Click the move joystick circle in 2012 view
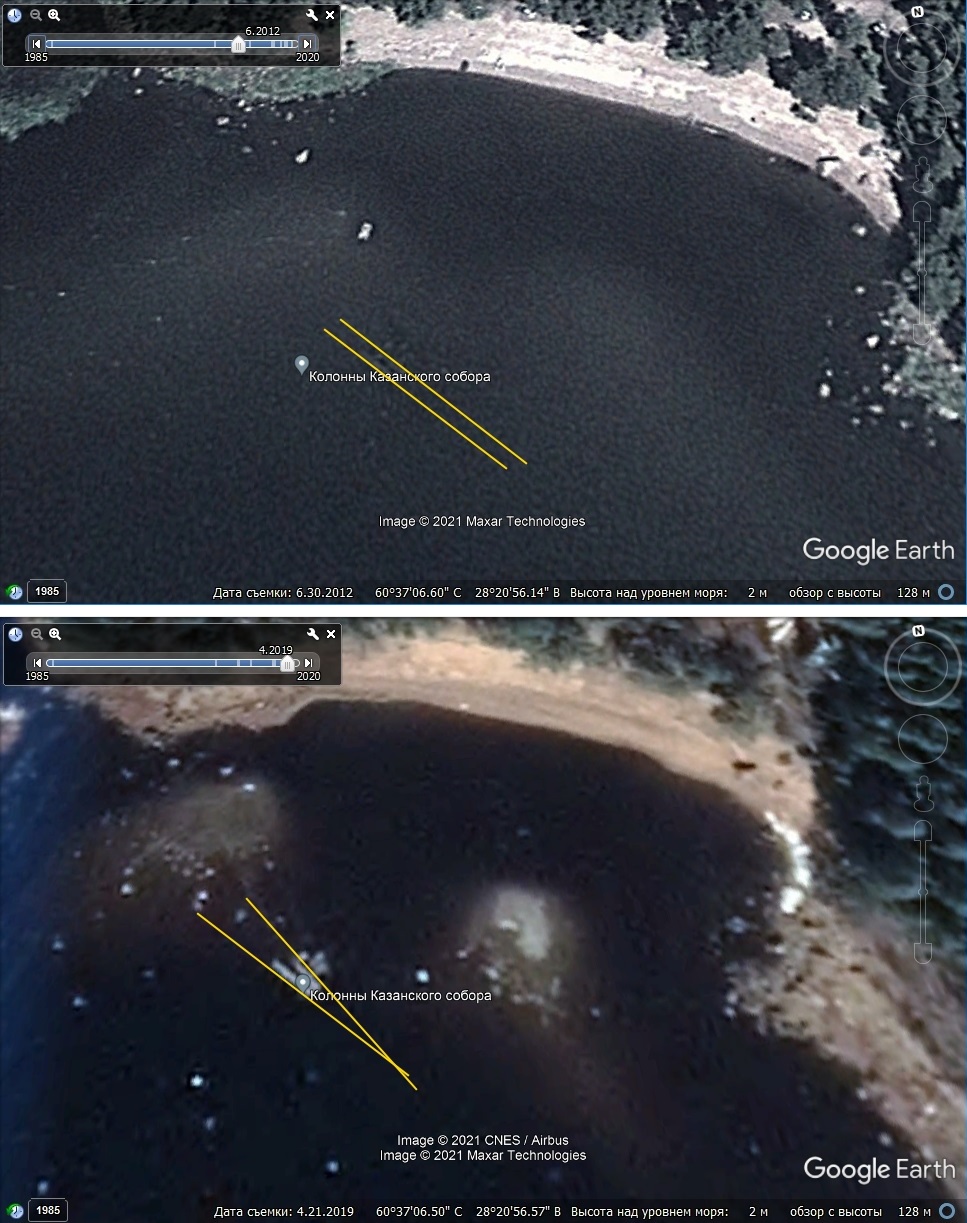 pyautogui.click(x=922, y=120)
